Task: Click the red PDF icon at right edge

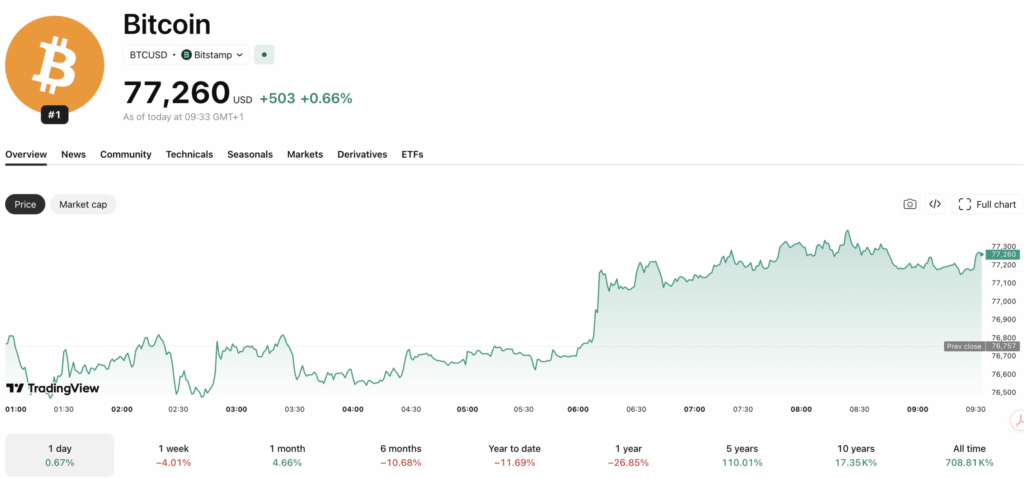Action: [1017, 420]
